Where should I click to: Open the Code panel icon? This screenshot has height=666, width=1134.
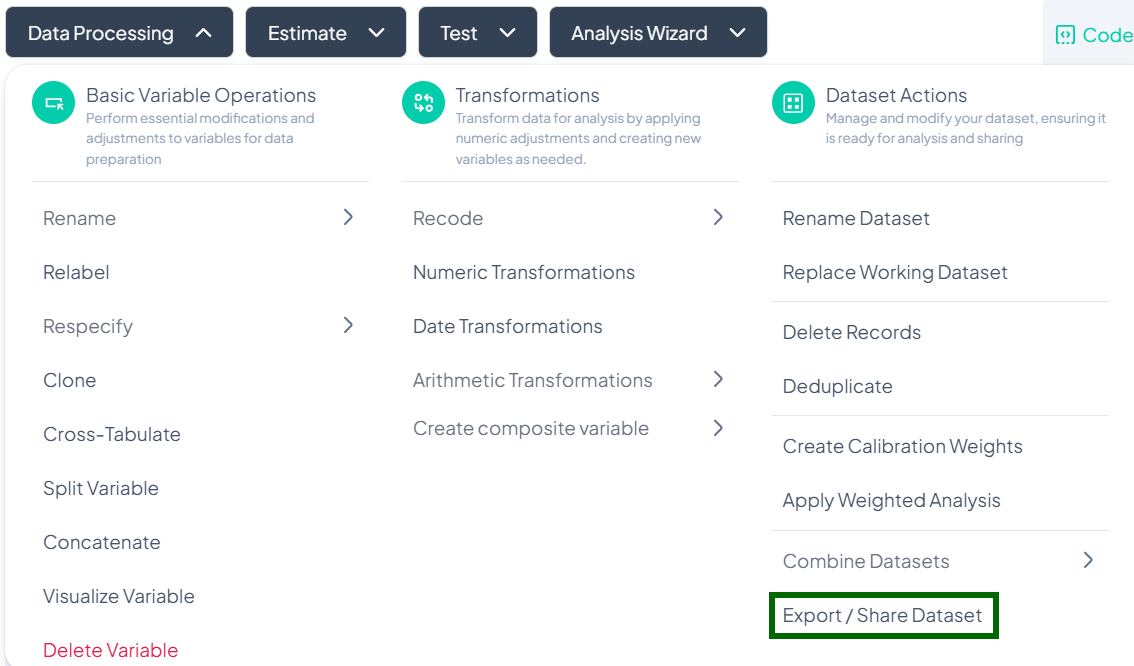tap(1065, 35)
